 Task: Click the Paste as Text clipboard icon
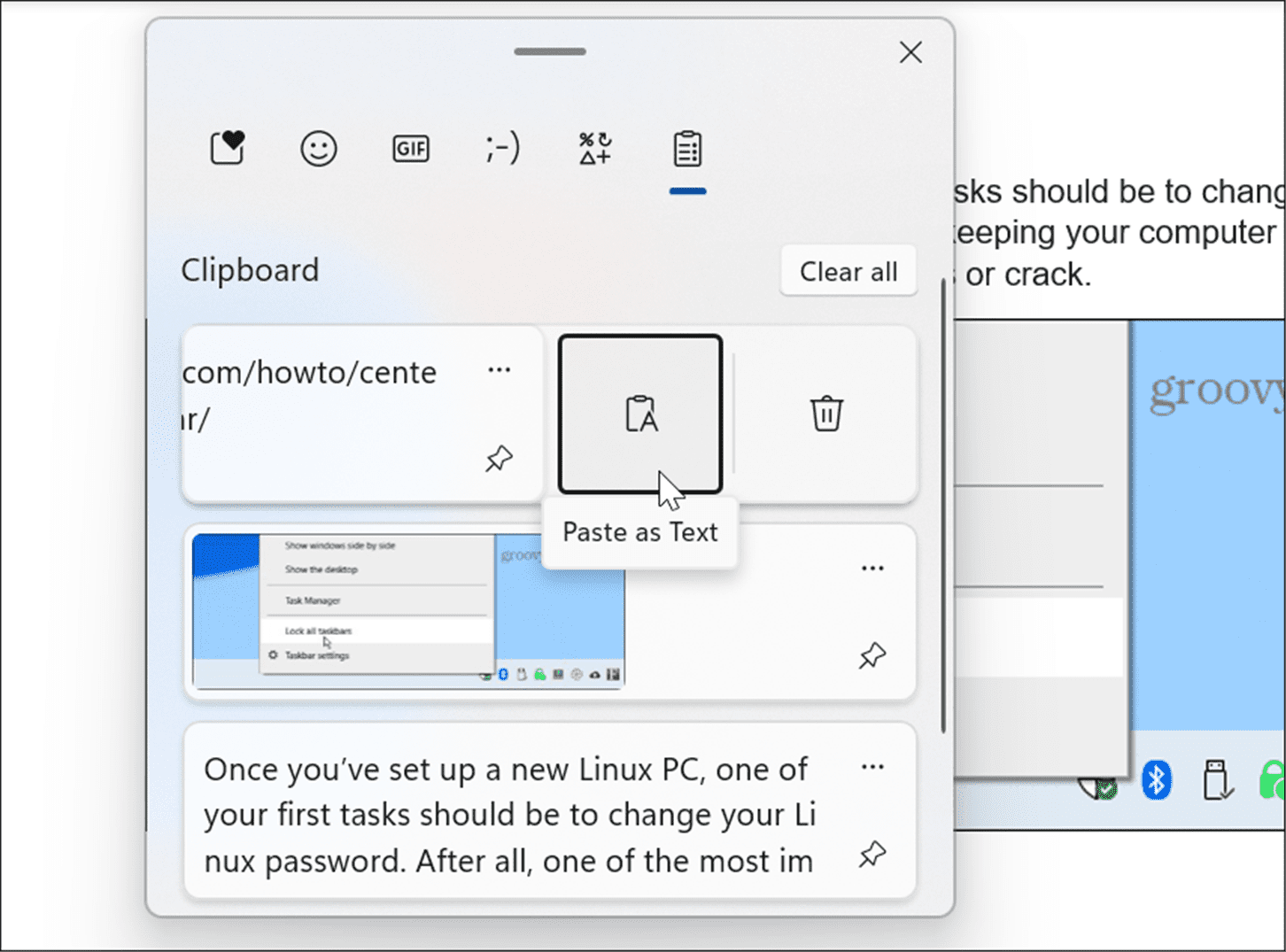click(x=639, y=413)
